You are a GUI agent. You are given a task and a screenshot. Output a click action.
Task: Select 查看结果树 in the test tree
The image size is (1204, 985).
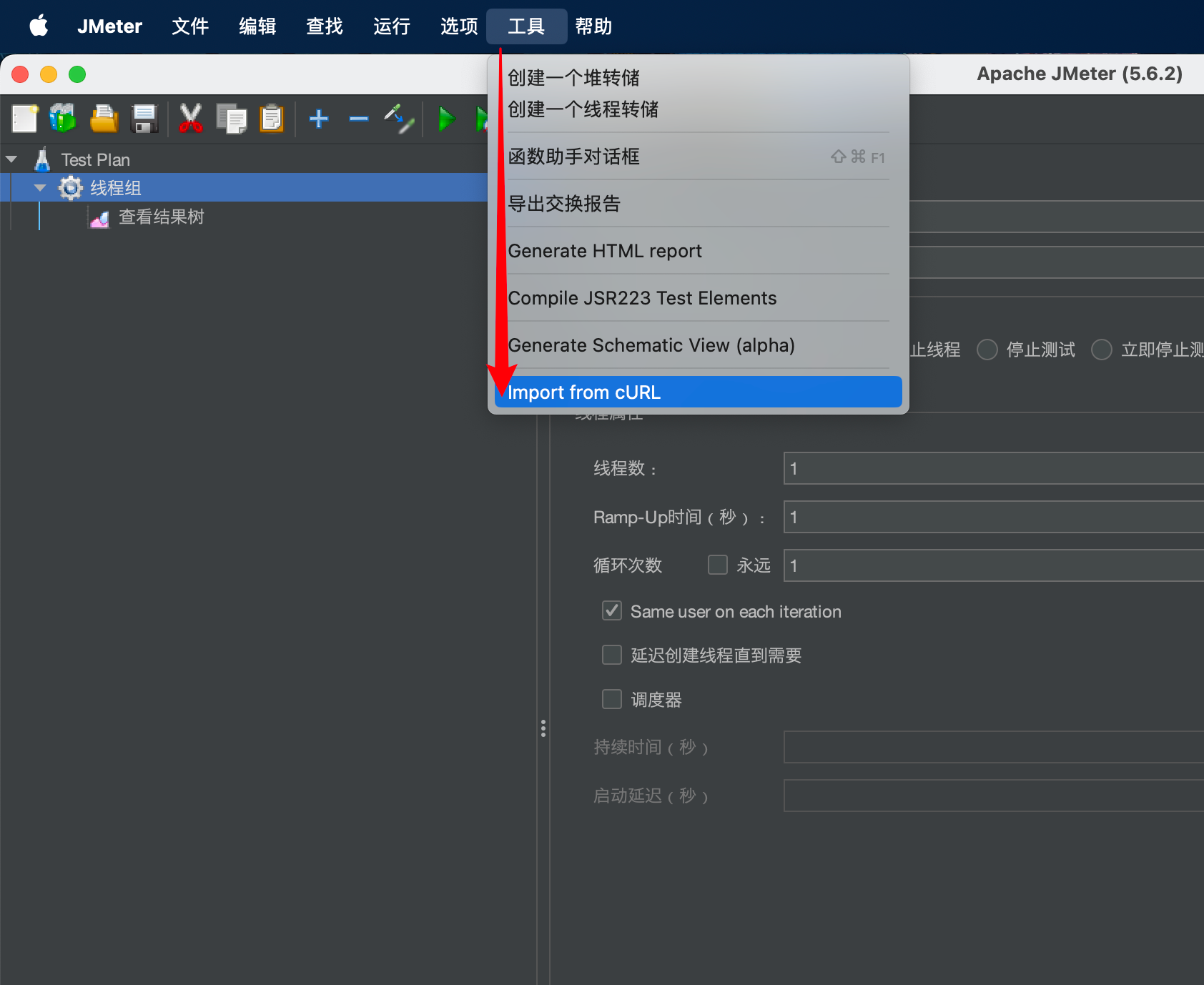(x=161, y=217)
